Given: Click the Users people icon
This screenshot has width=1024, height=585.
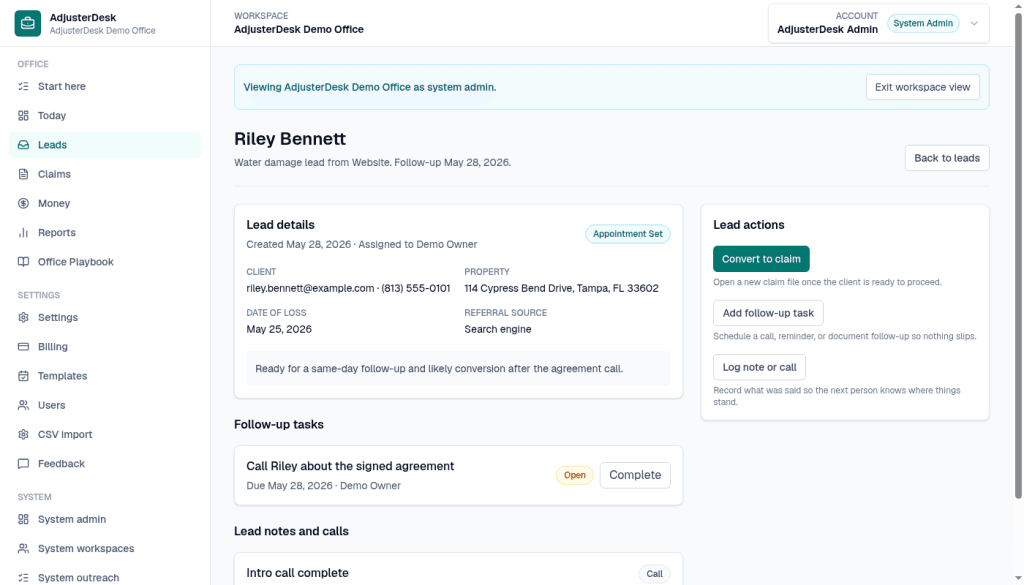Looking at the screenshot, I should [x=24, y=405].
